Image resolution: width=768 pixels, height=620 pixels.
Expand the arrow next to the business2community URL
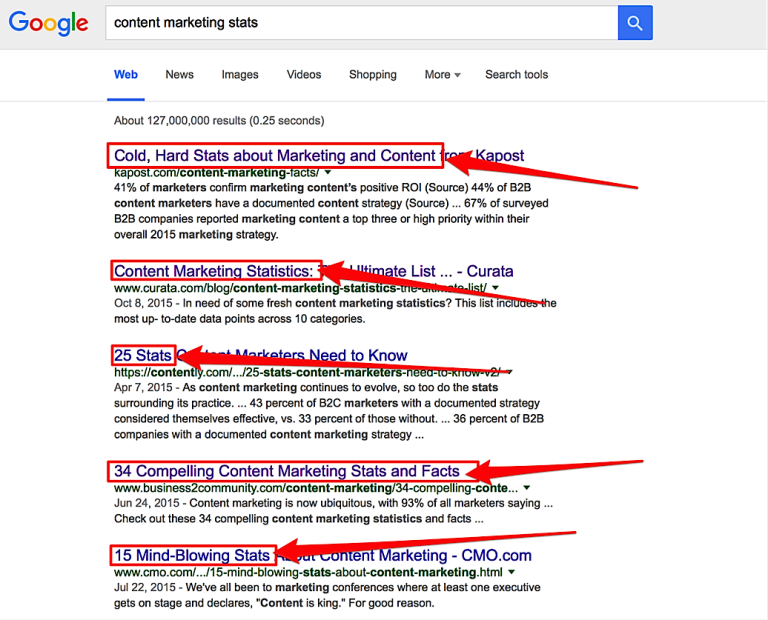click(x=527, y=488)
